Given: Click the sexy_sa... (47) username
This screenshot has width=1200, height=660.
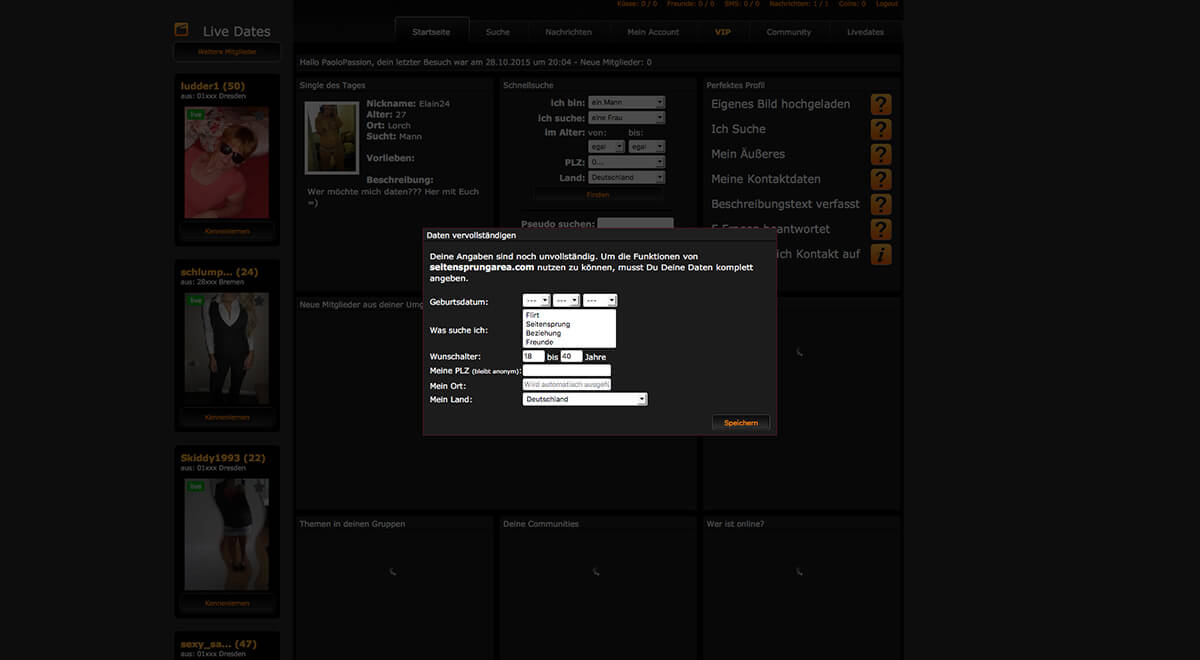Looking at the screenshot, I should pyautogui.click(x=219, y=644).
